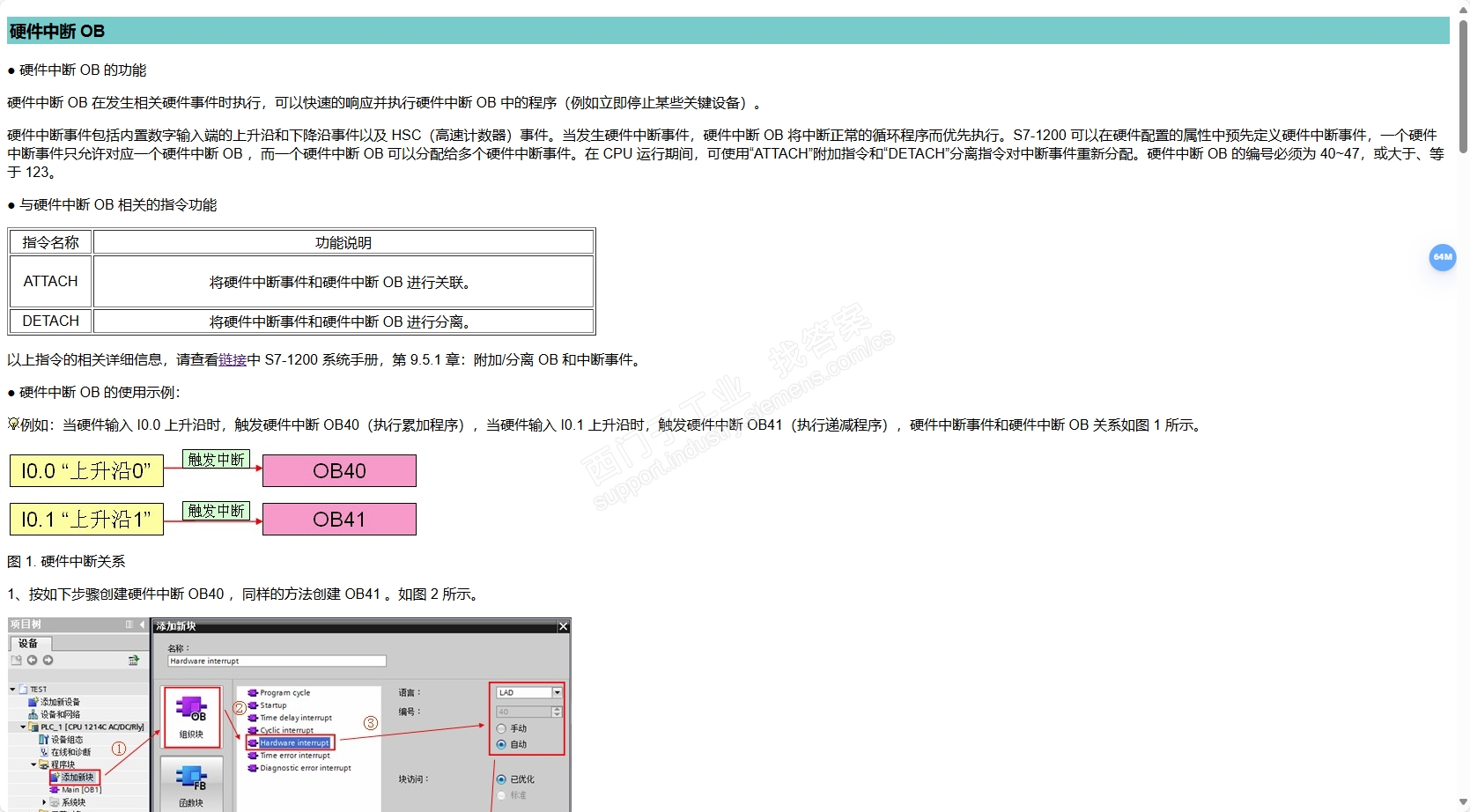Click the 图 1. 硬件中断关系 caption
Viewport: 1470px width, 812px height.
pyautogui.click(x=66, y=562)
